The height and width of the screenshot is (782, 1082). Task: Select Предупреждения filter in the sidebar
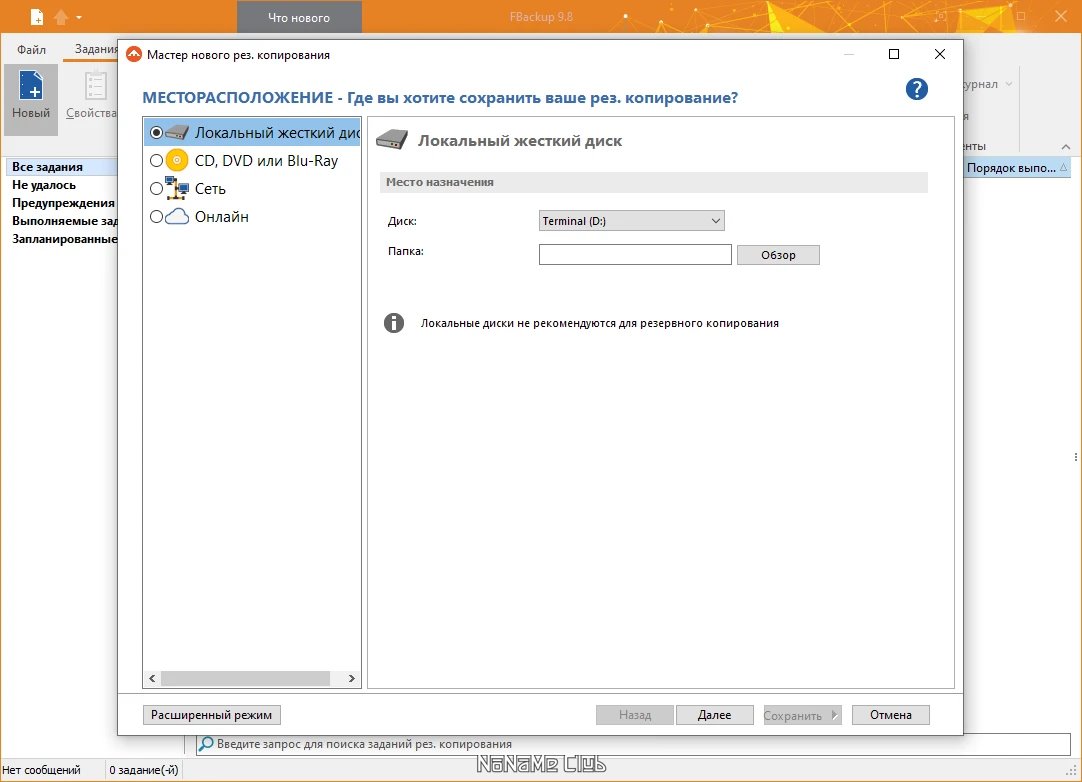tap(63, 202)
